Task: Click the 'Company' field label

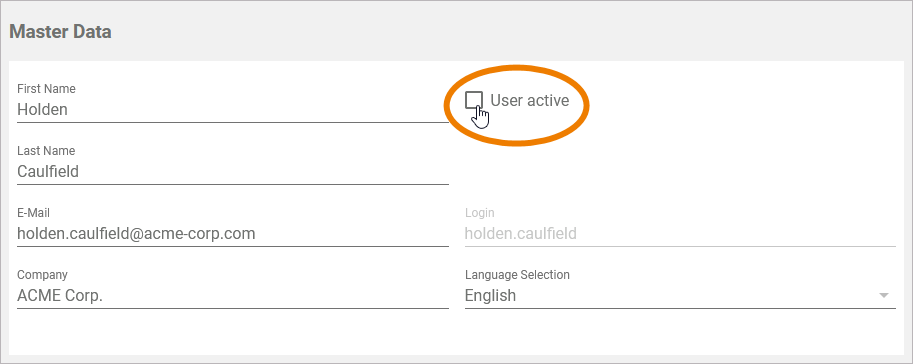Action: click(x=42, y=275)
